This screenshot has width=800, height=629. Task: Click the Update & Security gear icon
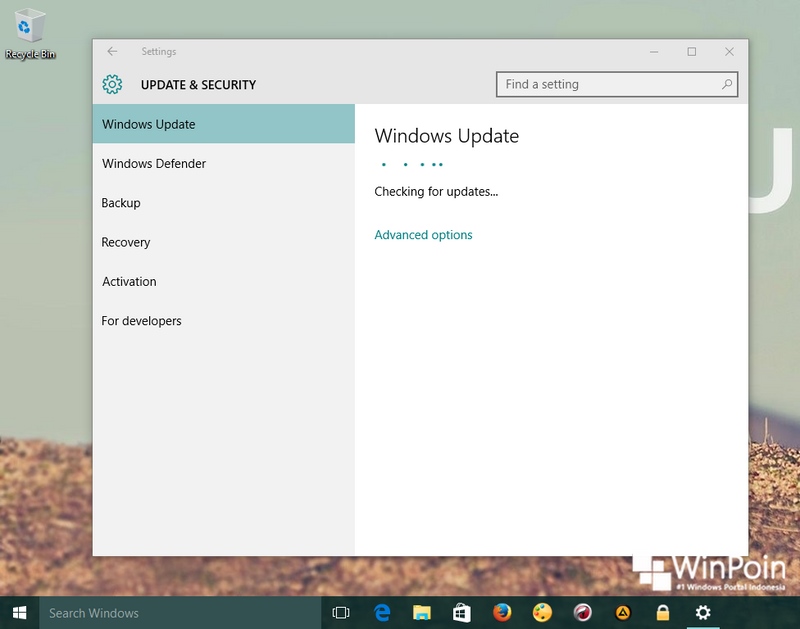(110, 84)
